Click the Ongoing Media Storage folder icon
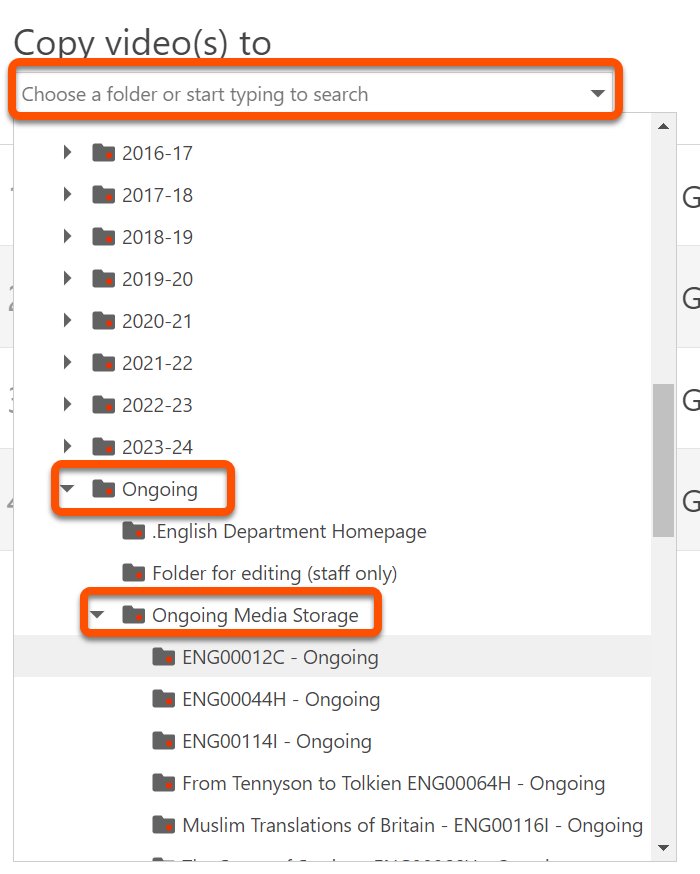This screenshot has height=874, width=700. [x=133, y=615]
